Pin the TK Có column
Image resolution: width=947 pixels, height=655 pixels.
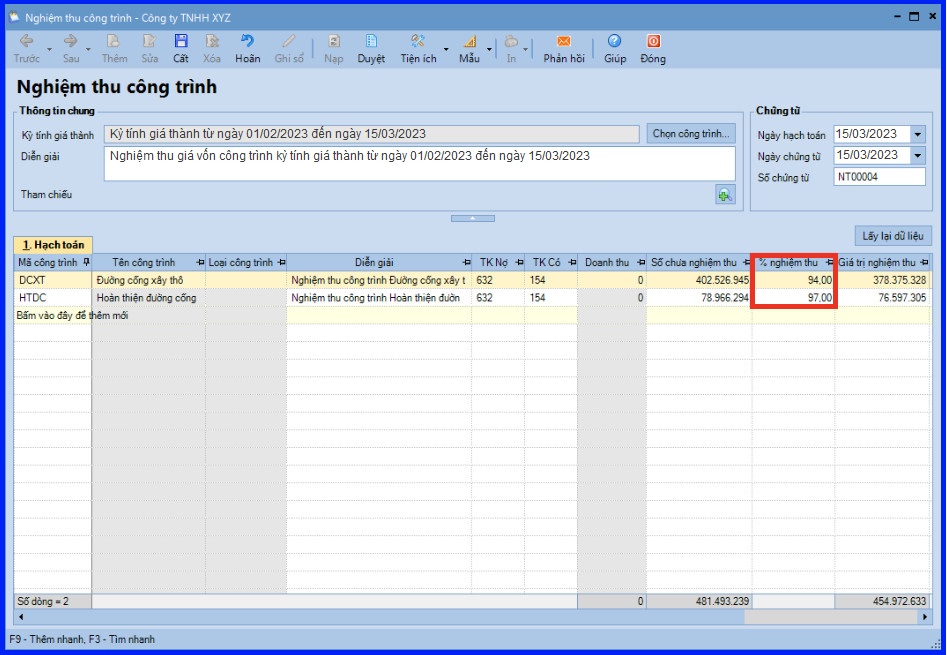tap(572, 263)
